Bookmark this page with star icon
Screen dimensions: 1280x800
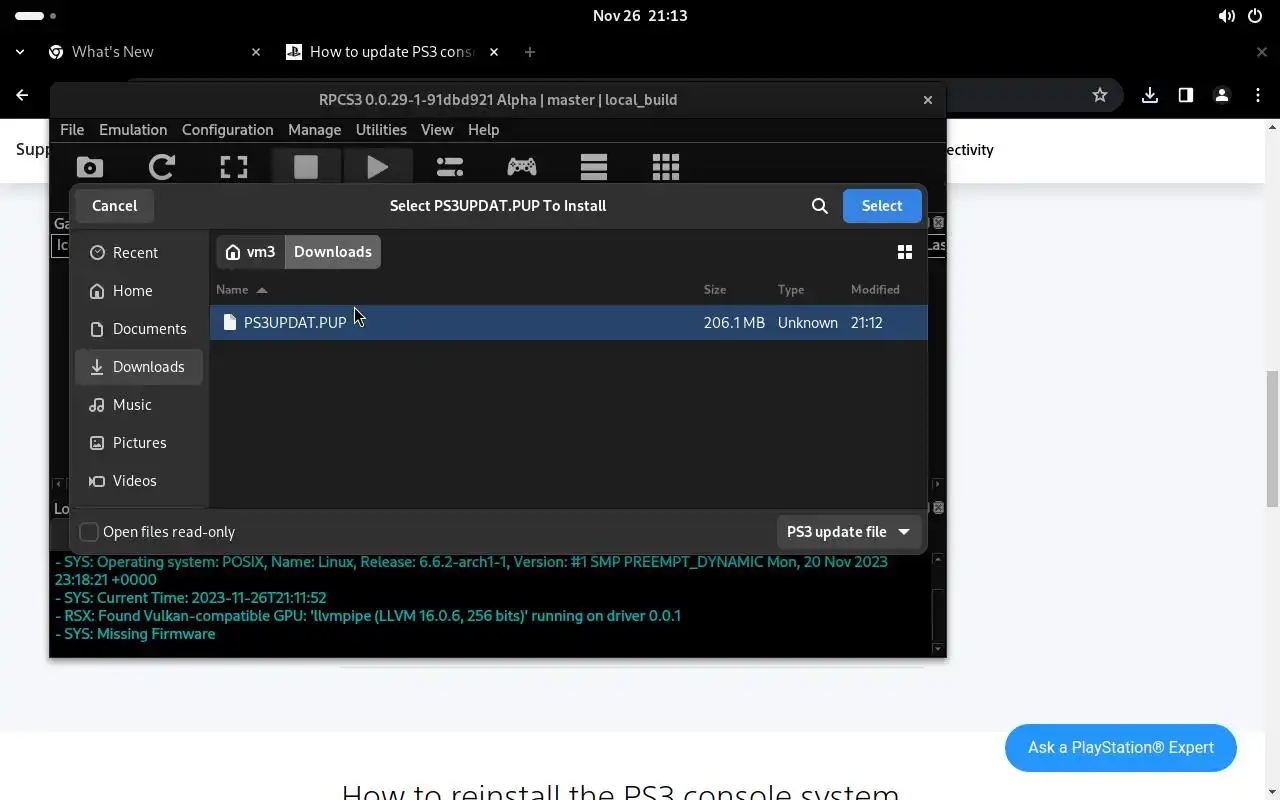(1100, 95)
